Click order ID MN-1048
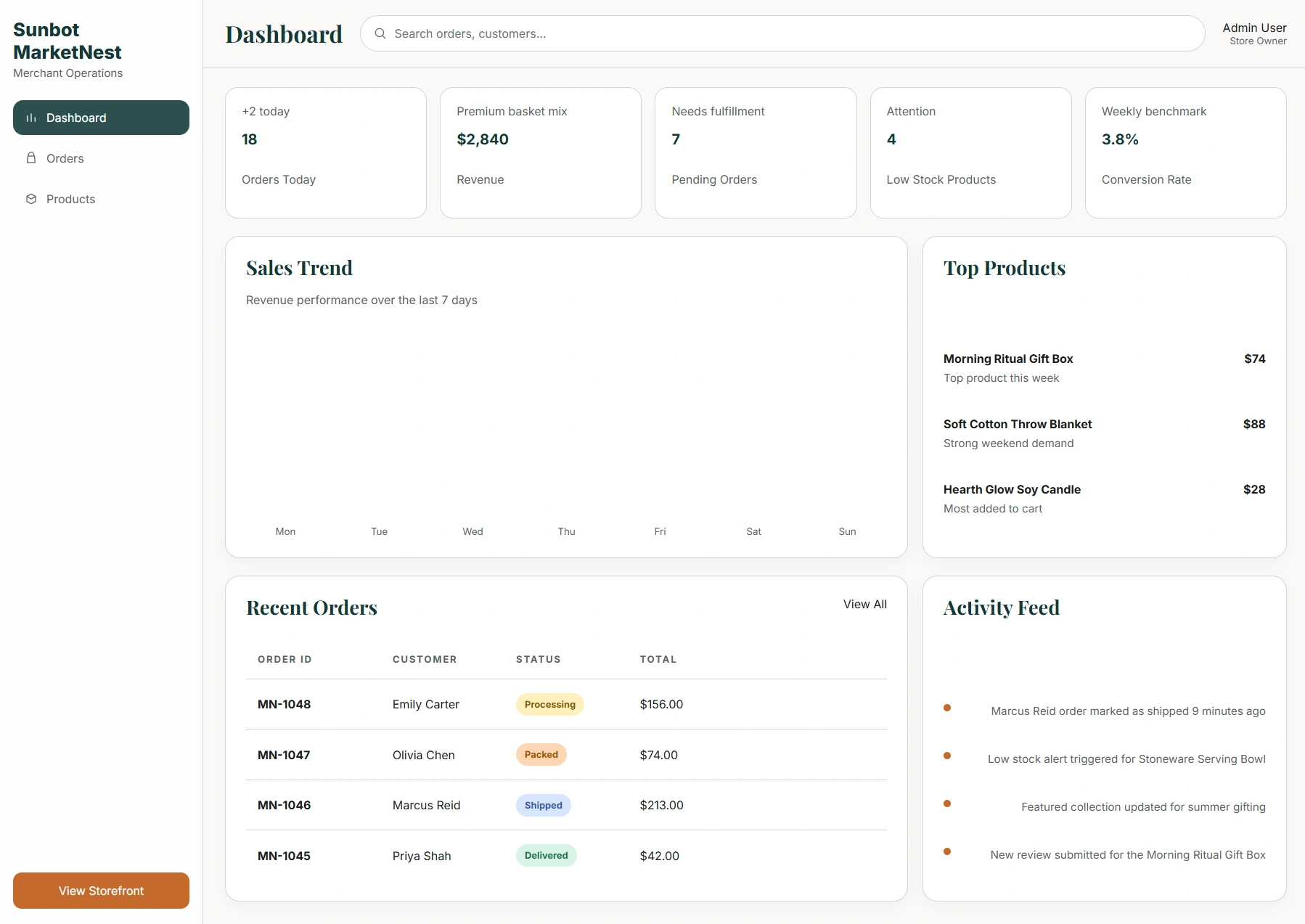1305x924 pixels. click(x=284, y=704)
